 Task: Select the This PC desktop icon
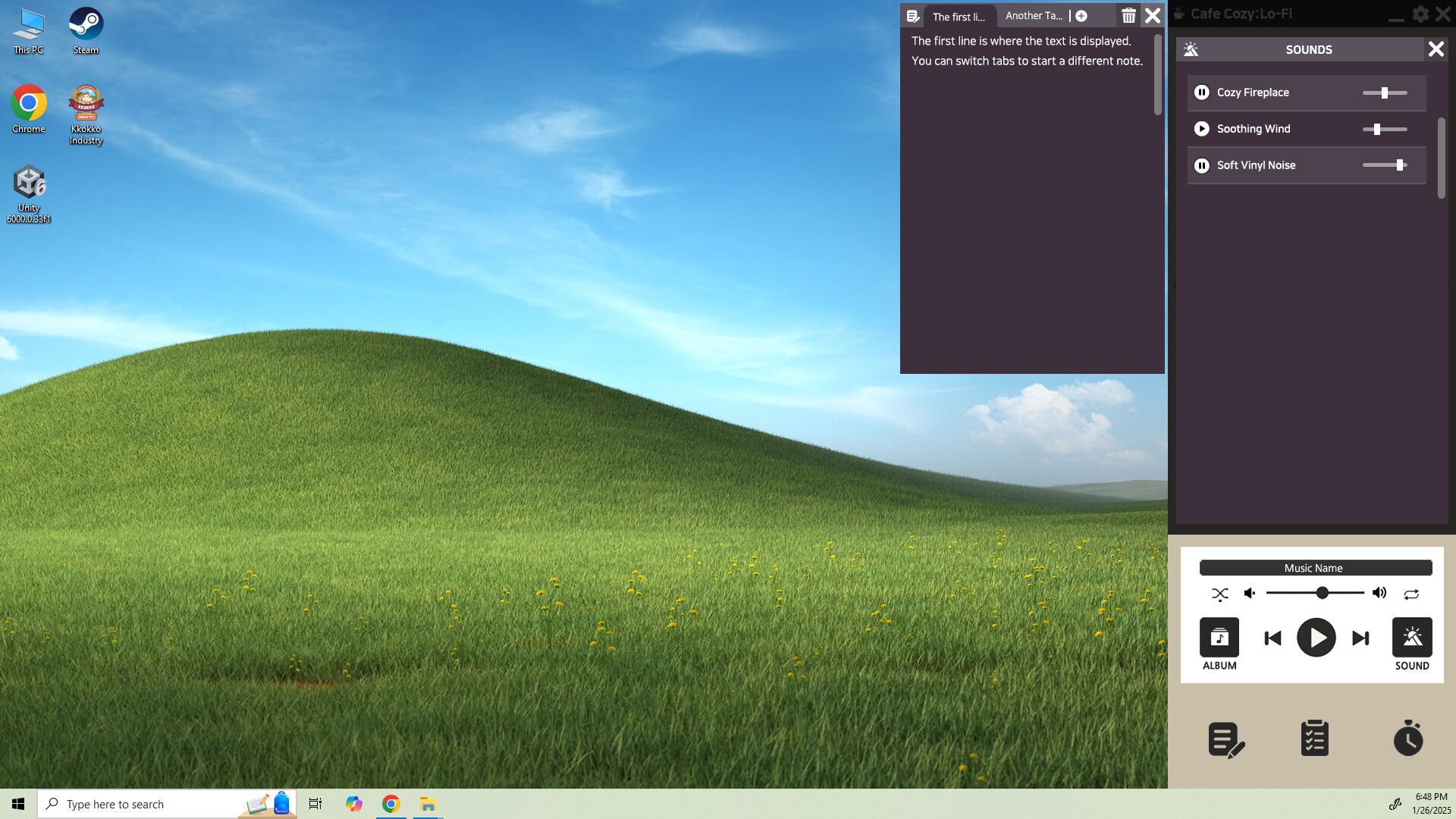tap(28, 32)
